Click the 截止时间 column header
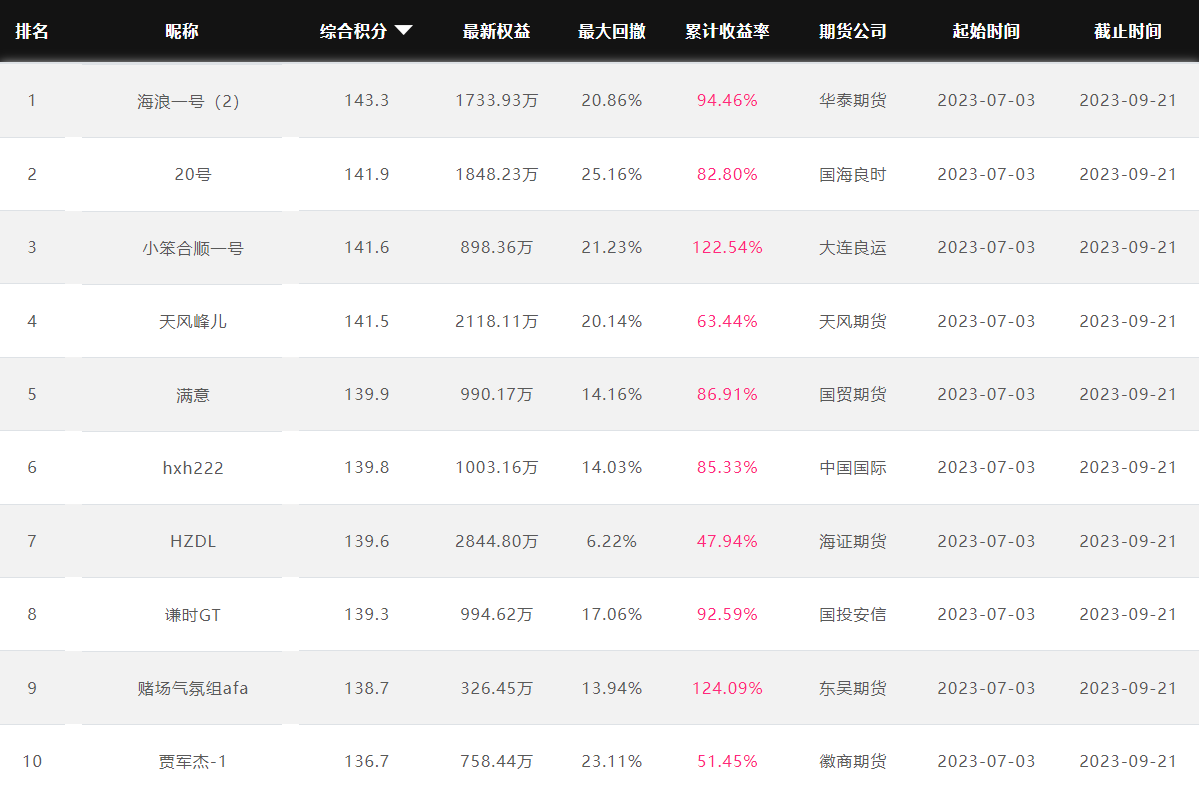 click(x=1128, y=31)
